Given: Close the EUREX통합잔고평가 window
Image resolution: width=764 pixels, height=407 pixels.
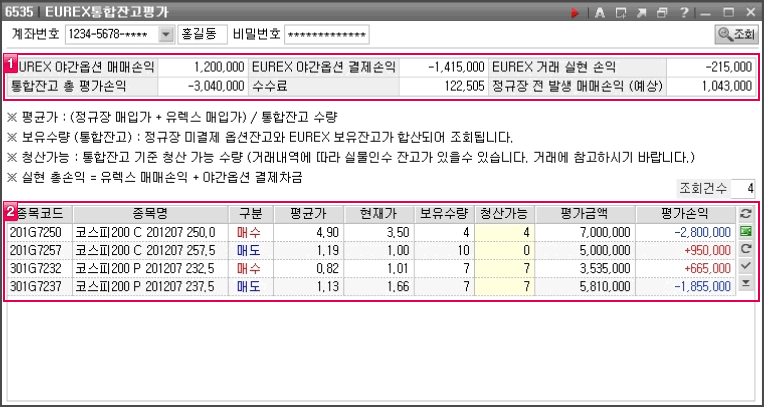Looking at the screenshot, I should pos(750,13).
